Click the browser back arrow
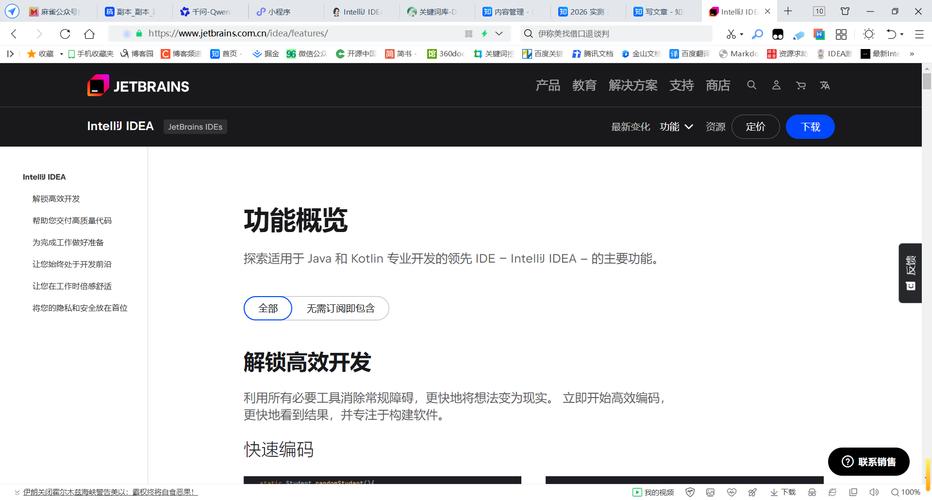Screen dimensions: 932x500 tap(14, 34)
